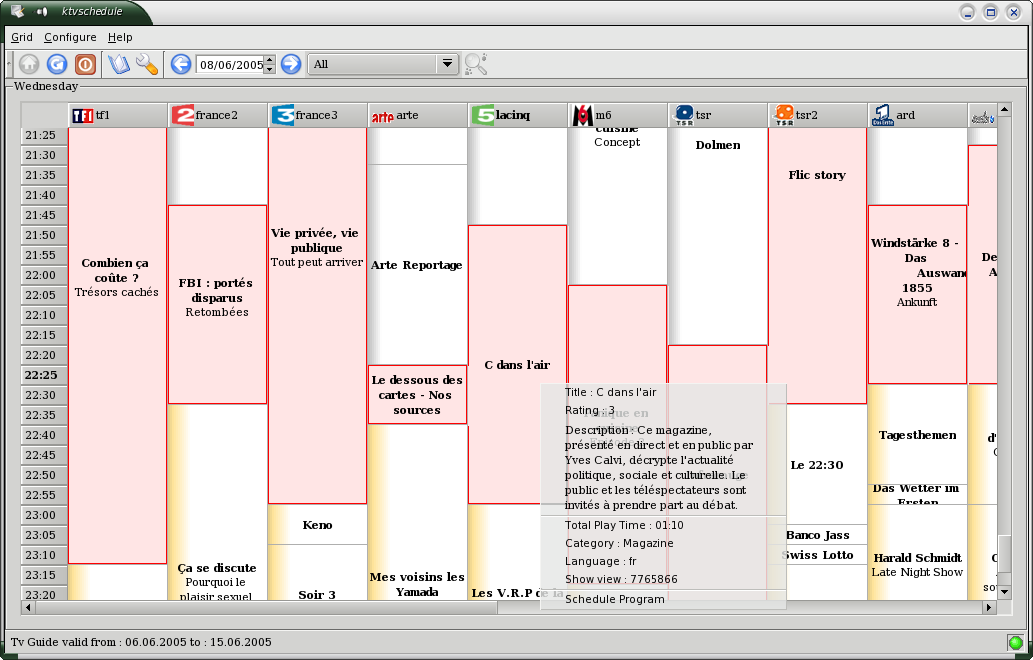Click the 21:25 time row label
Viewport: 1033px width, 660px height.
[x=44, y=135]
